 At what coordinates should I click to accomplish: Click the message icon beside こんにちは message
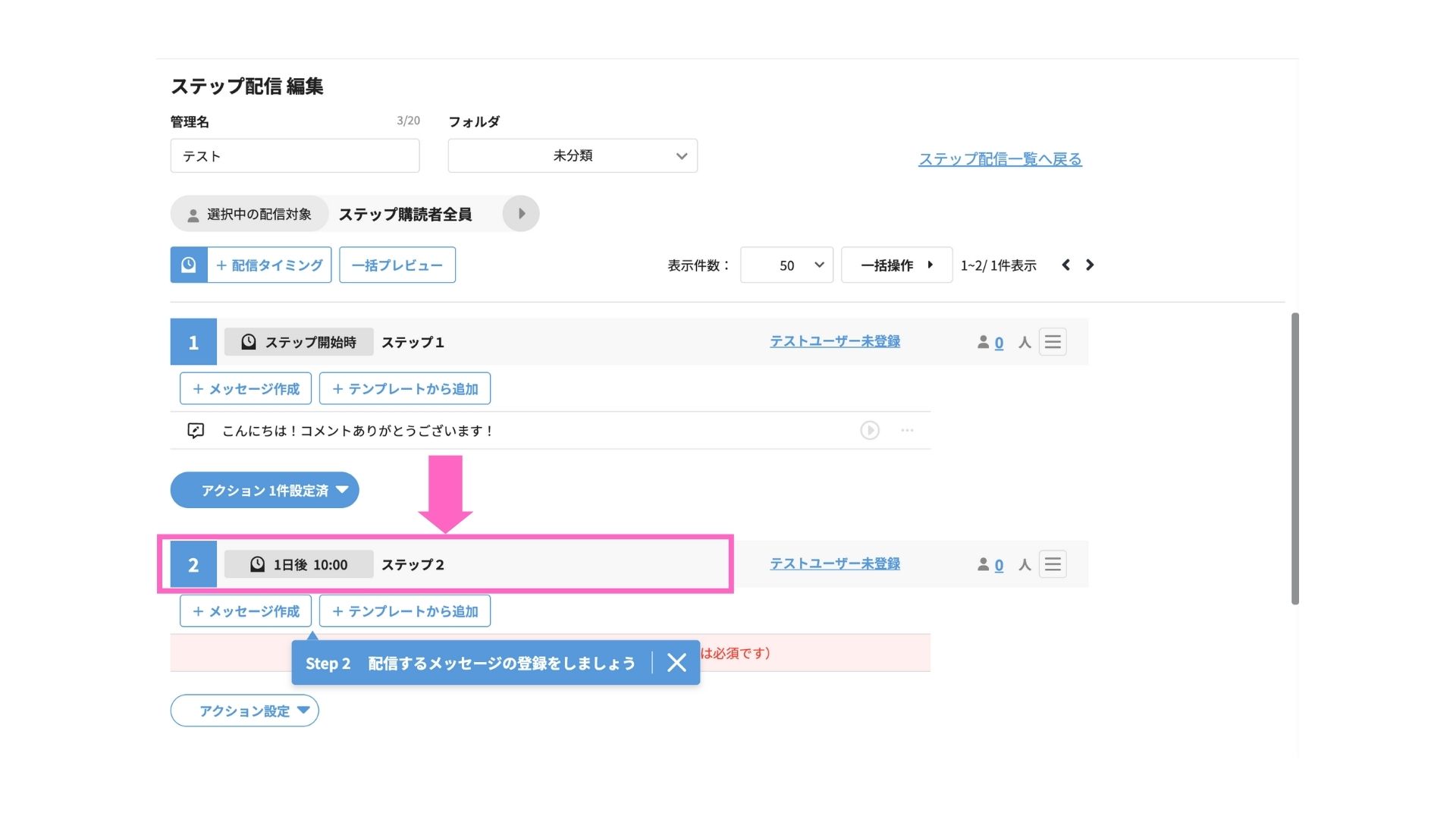pos(196,431)
